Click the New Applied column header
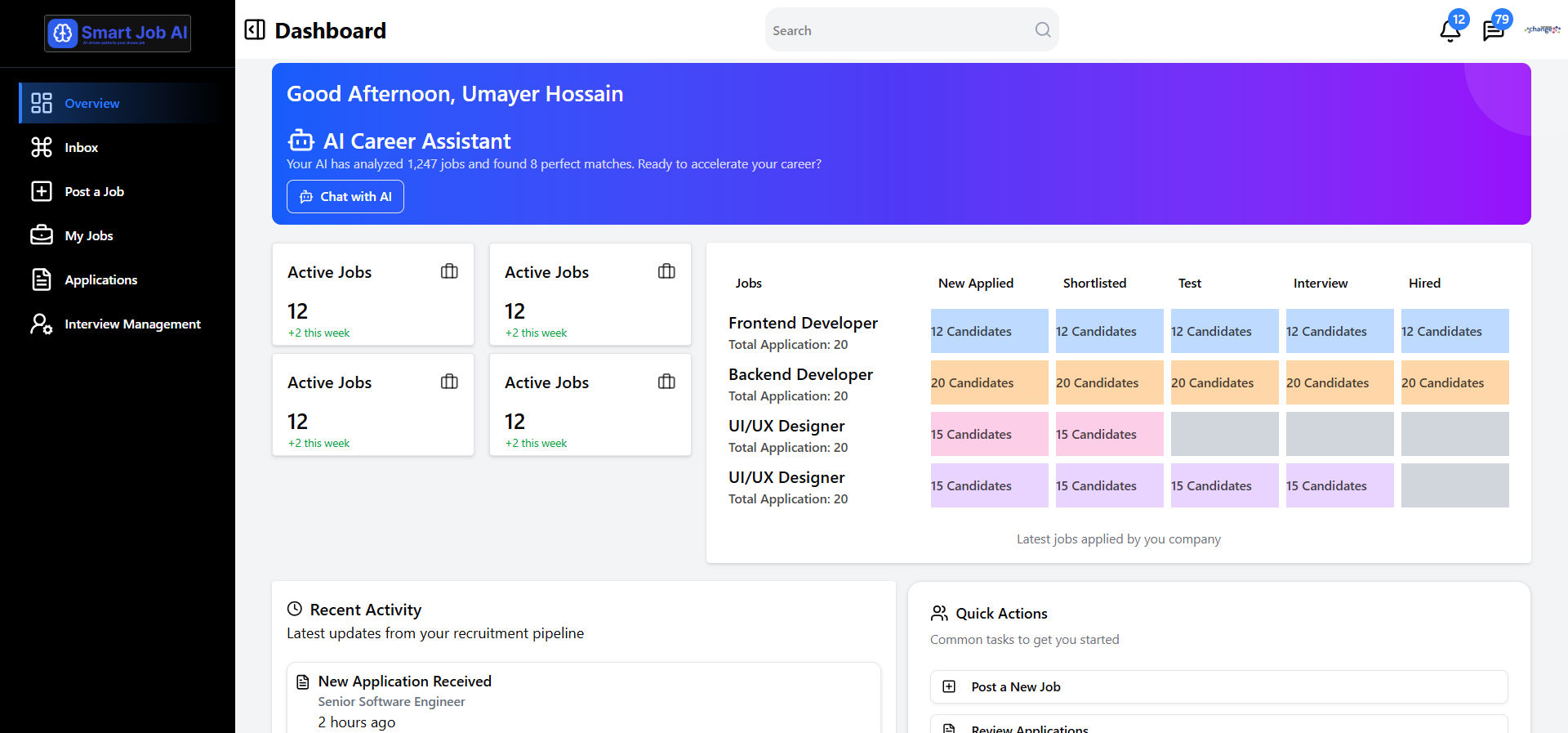1568x733 pixels. click(976, 283)
